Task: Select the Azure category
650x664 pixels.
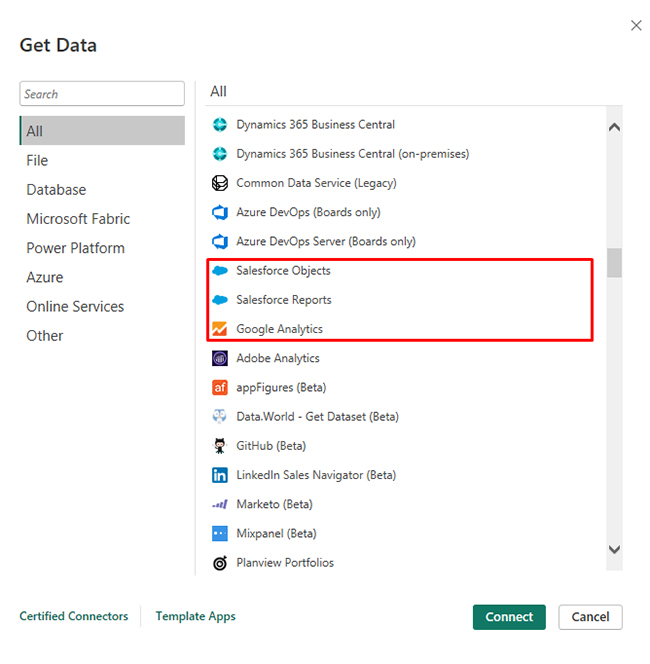Action: [102, 277]
